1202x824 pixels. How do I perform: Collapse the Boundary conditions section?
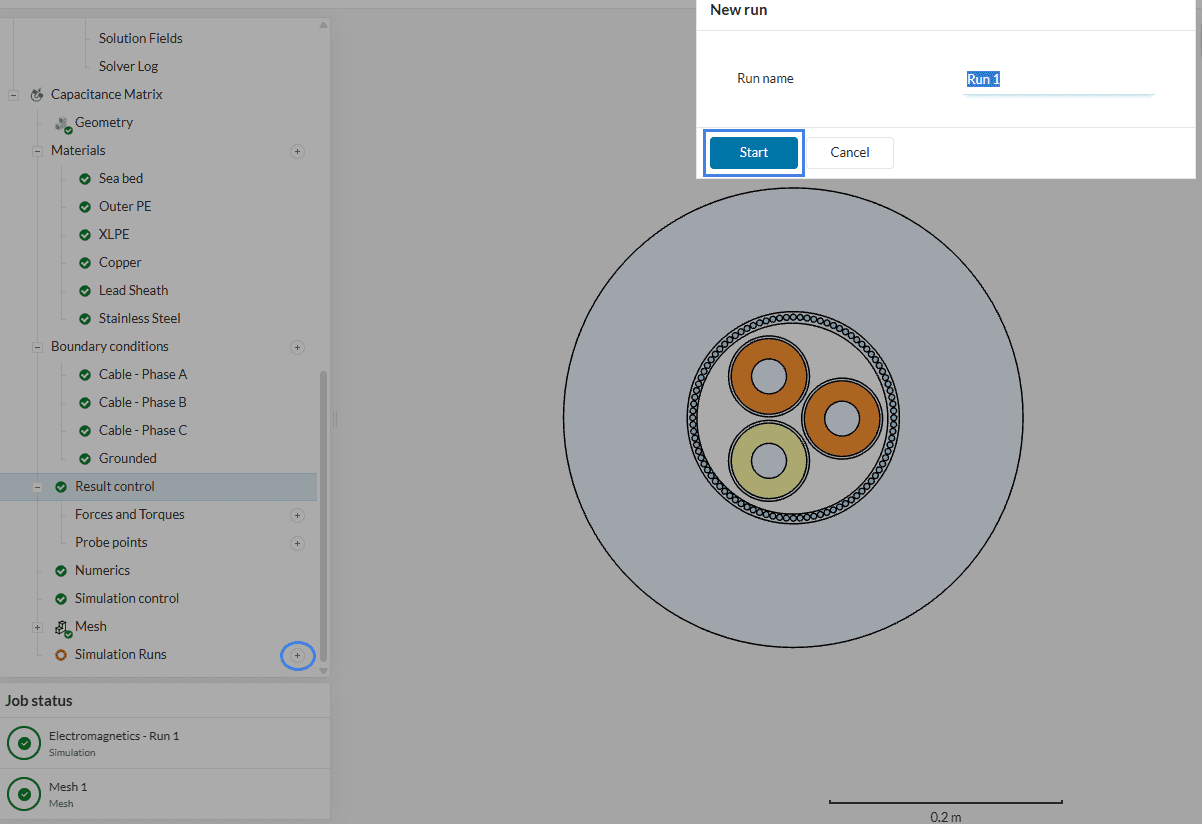38,347
